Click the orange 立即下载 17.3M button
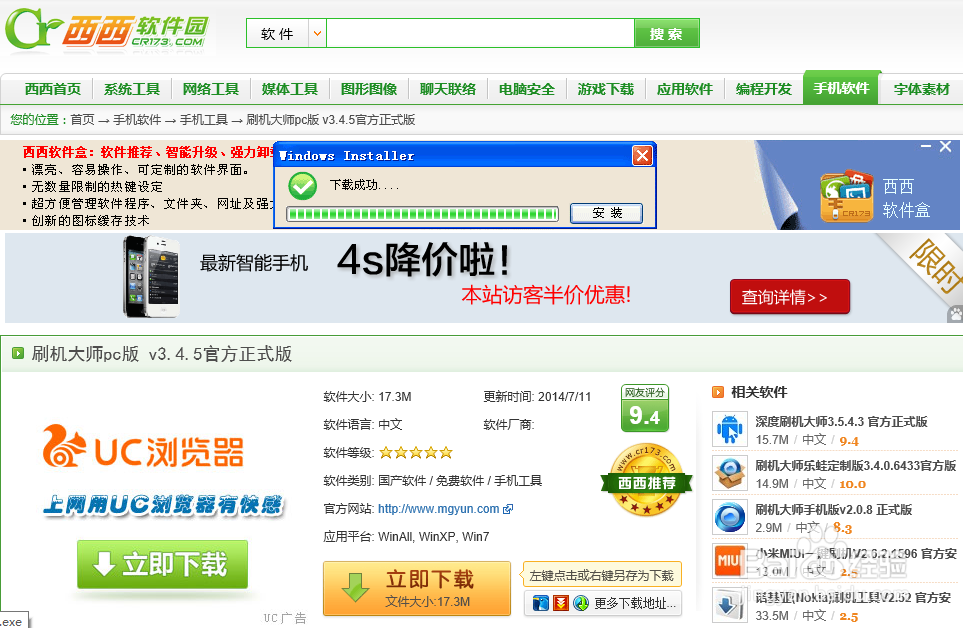963x628 pixels. [417, 588]
